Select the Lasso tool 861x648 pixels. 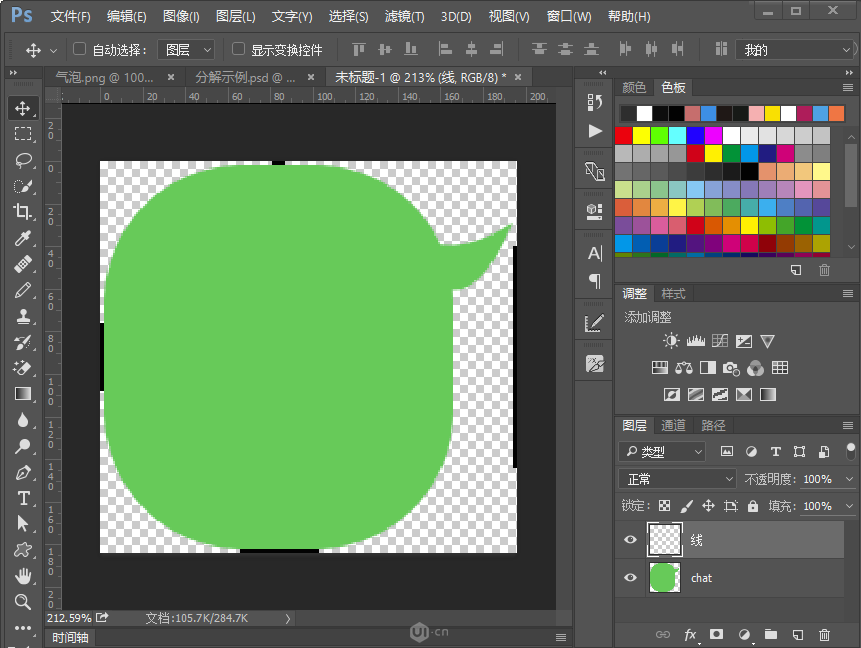point(23,160)
